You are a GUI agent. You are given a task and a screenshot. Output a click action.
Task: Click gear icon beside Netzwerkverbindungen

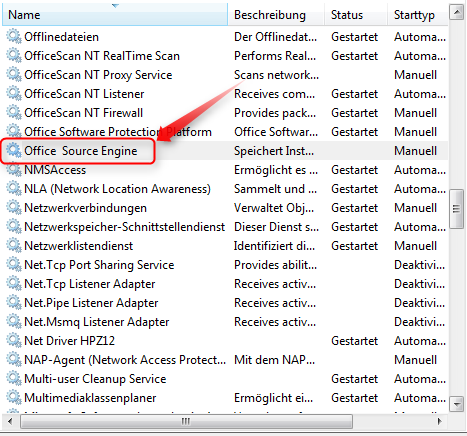14,207
